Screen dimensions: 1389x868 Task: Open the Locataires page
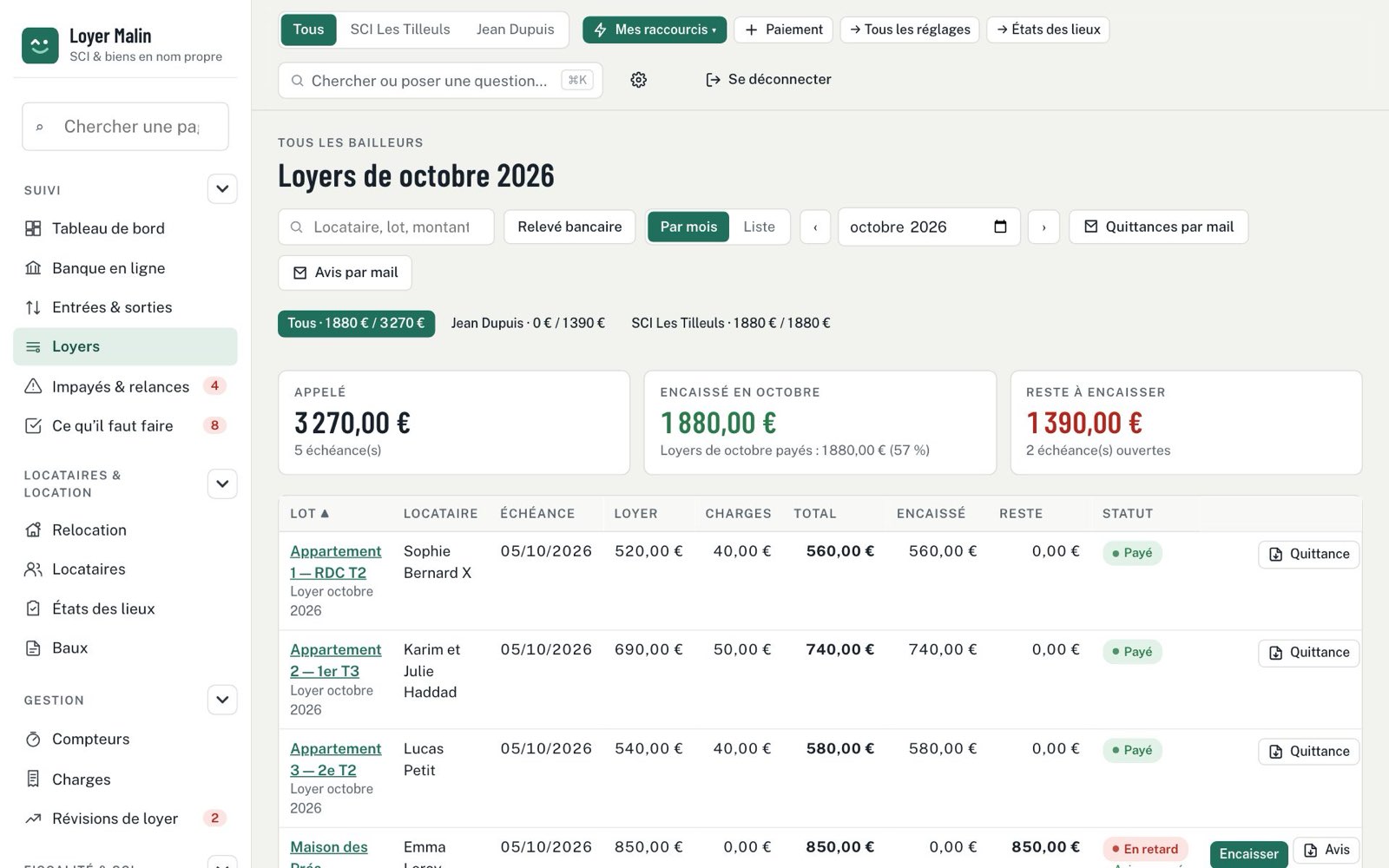tap(125, 569)
